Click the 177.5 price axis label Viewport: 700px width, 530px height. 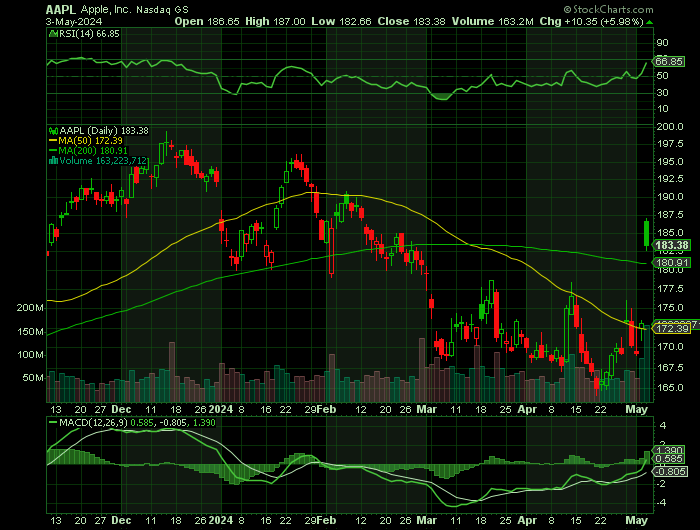click(670, 289)
